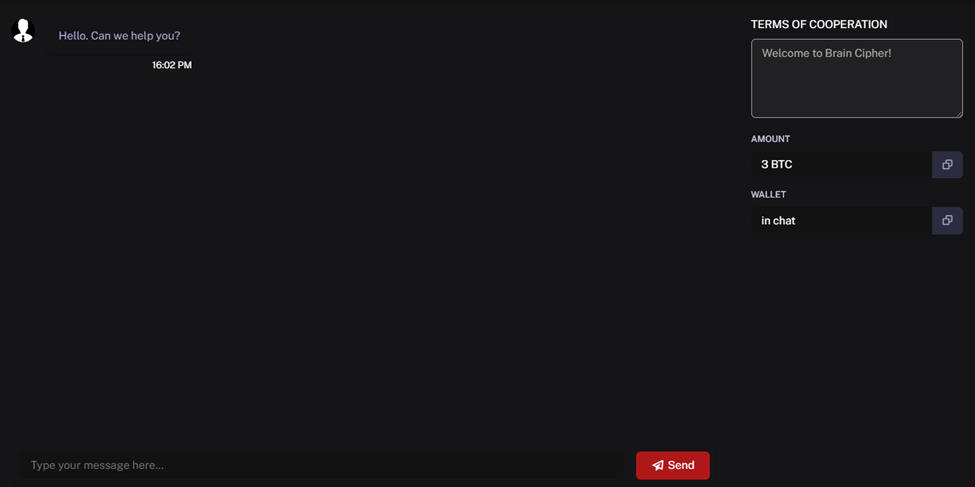Select the 'in chat' wallet field

[841, 221]
